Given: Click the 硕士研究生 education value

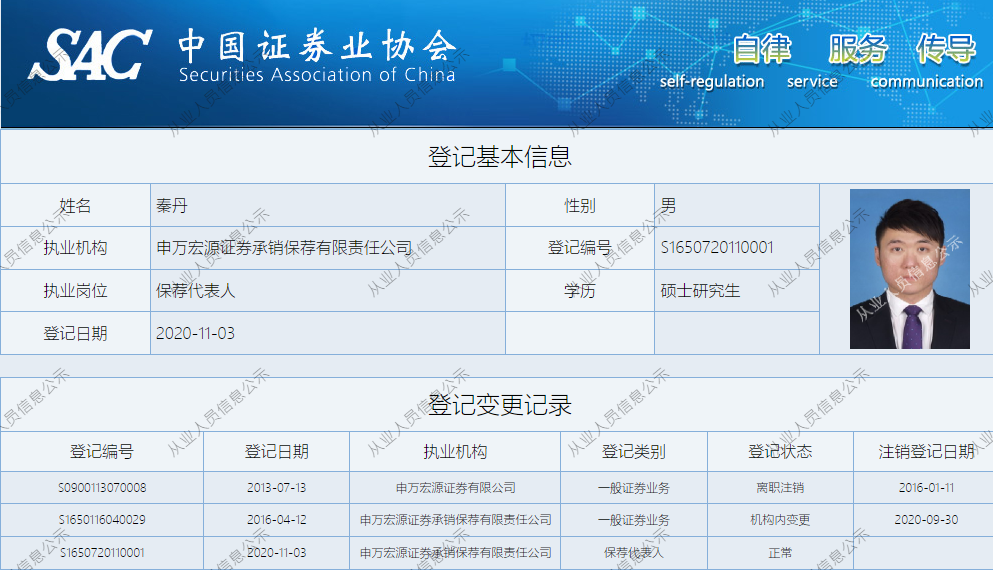Looking at the screenshot, I should pyautogui.click(x=700, y=291).
